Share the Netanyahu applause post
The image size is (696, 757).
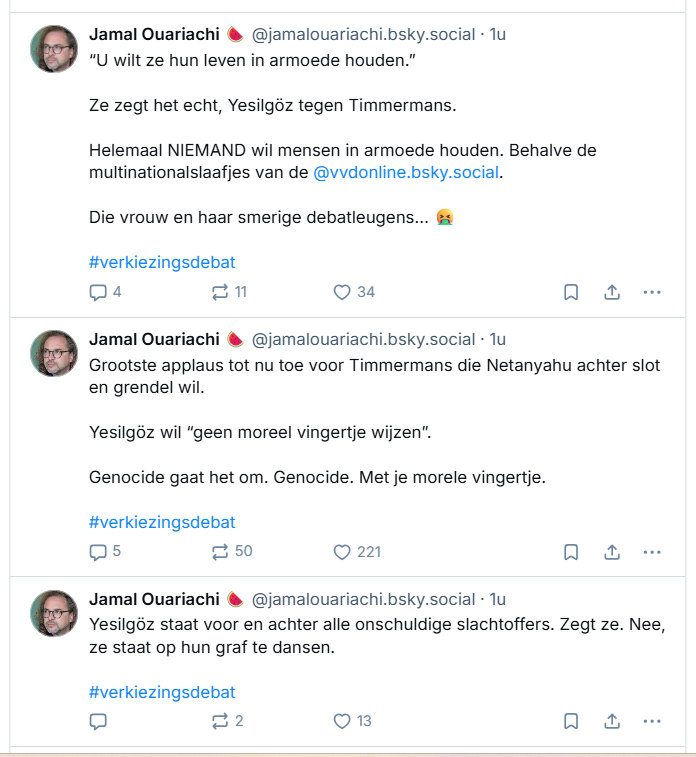612,551
